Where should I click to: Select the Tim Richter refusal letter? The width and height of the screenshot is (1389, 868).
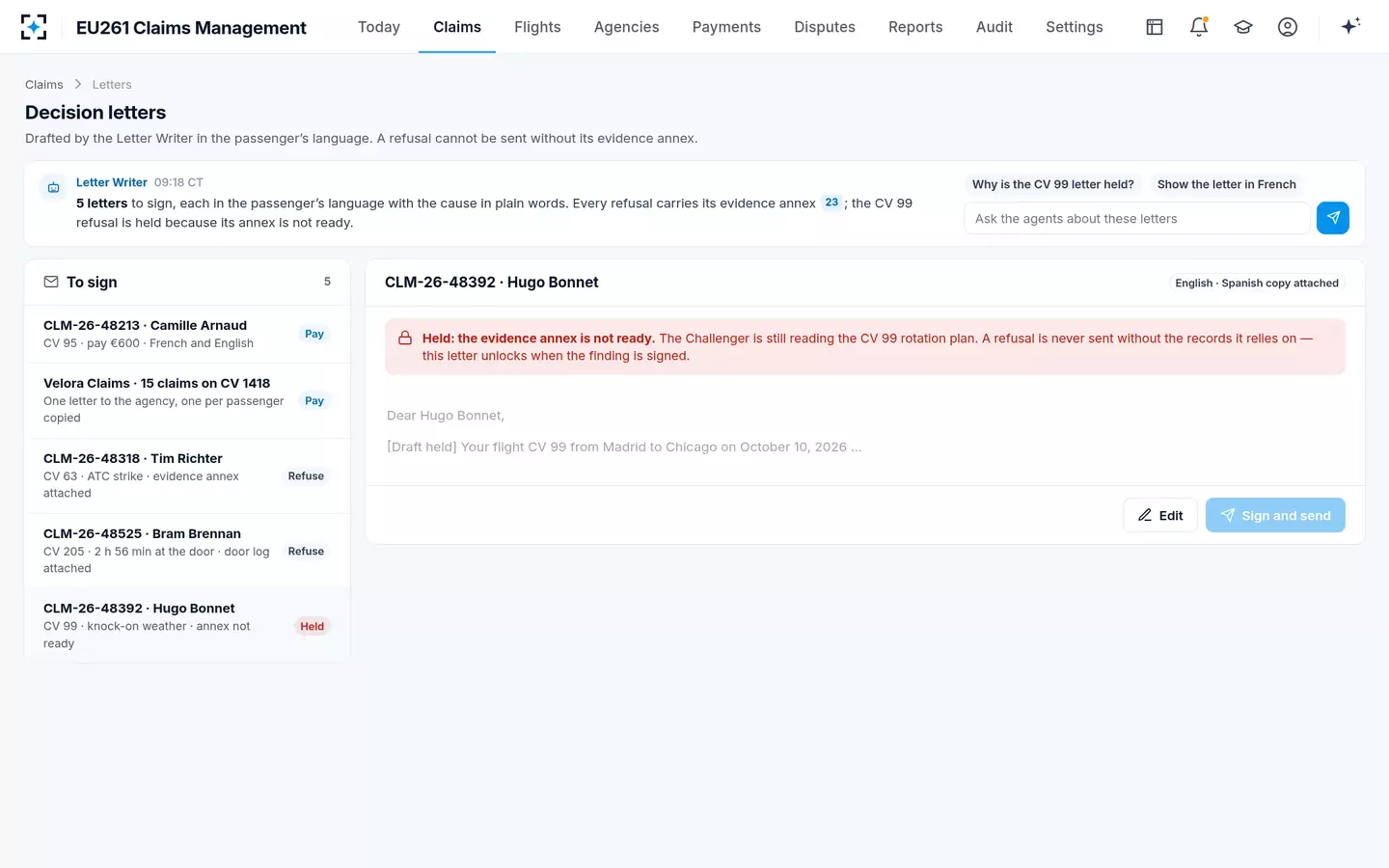tap(187, 475)
